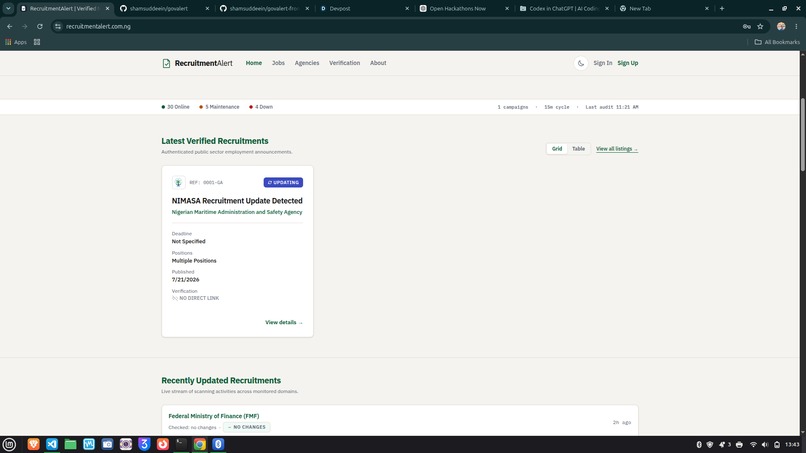Open the Files manager from taskbar
The width and height of the screenshot is (806, 453).
(70, 444)
